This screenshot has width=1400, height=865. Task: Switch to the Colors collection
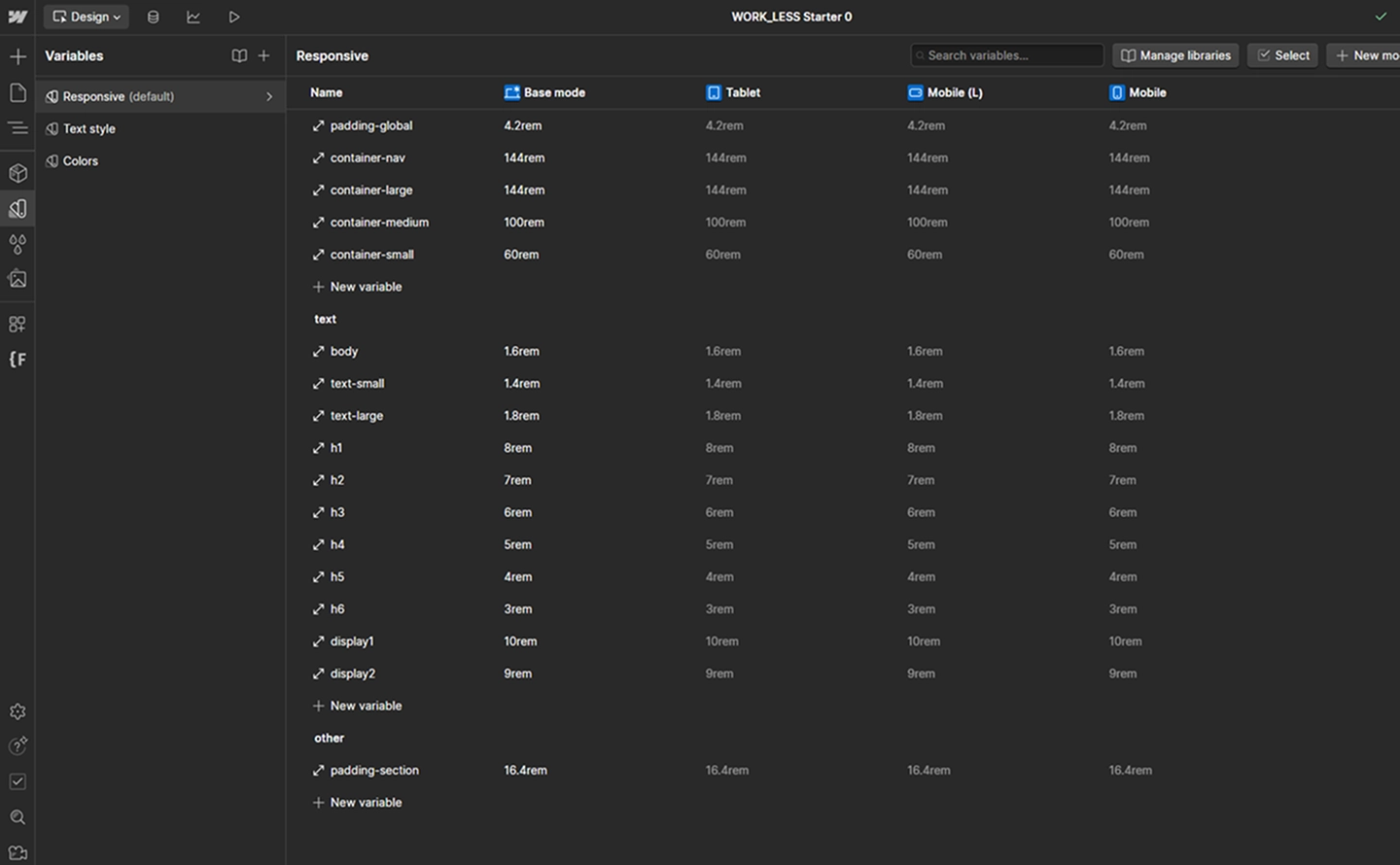coord(81,160)
